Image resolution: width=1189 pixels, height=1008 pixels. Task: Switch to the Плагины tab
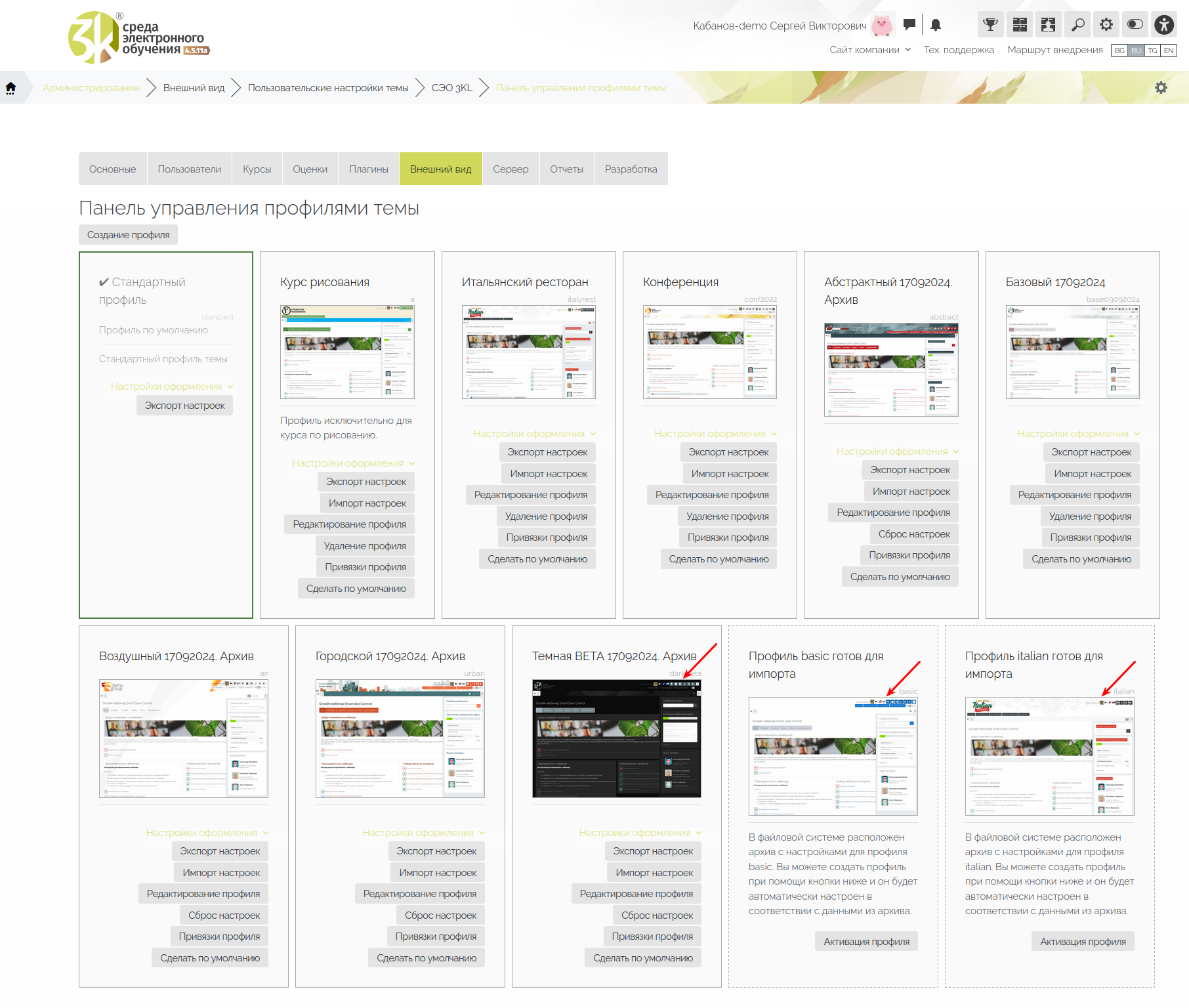click(369, 169)
